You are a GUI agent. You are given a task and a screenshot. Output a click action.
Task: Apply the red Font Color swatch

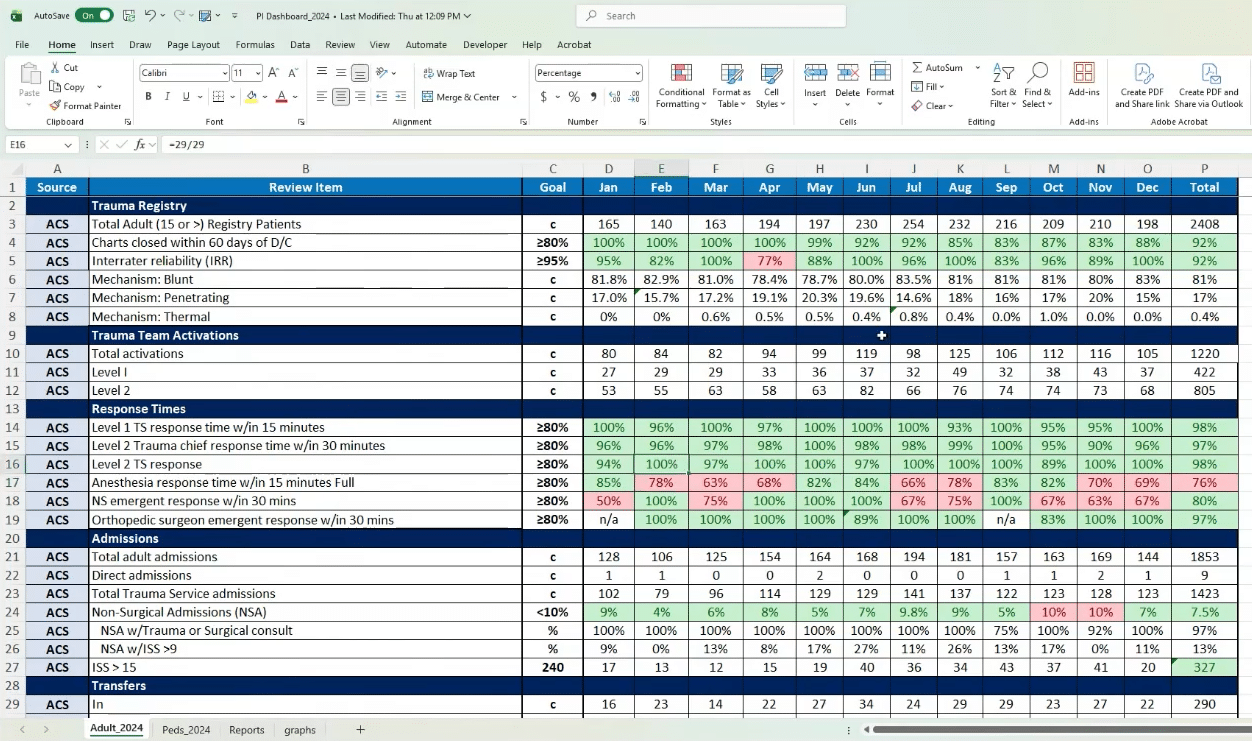[282, 97]
